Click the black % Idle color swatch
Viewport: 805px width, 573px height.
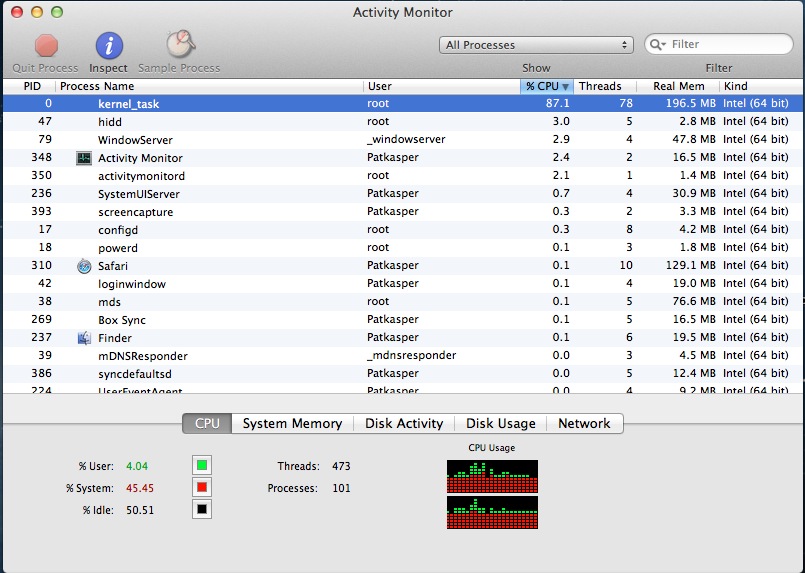click(202, 509)
